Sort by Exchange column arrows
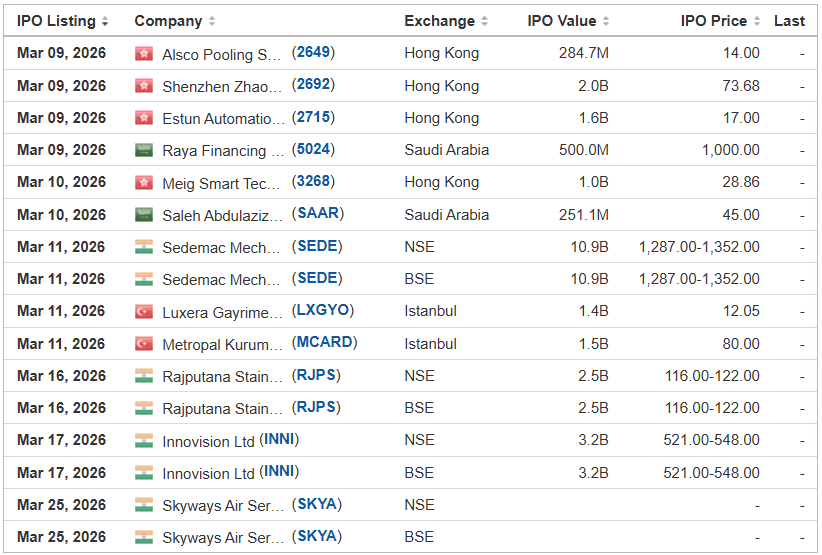Screen dimensions: 822x555 (484, 21)
